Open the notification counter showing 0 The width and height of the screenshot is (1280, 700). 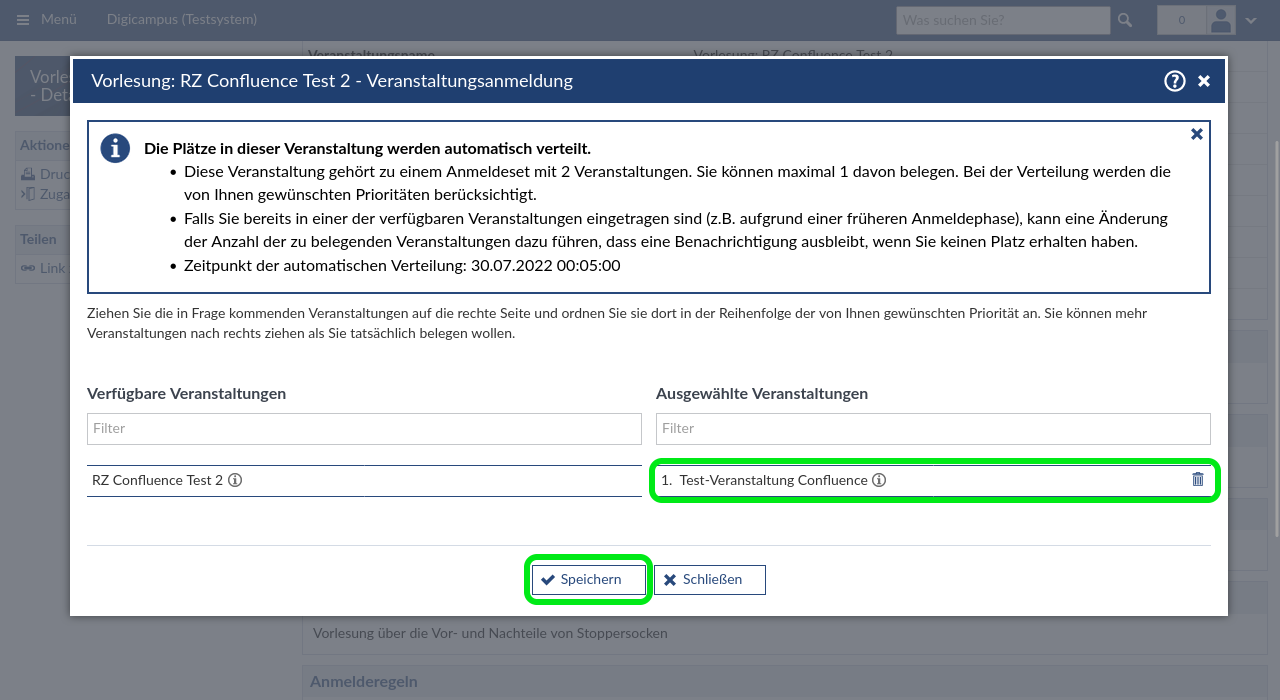[x=1181, y=20]
